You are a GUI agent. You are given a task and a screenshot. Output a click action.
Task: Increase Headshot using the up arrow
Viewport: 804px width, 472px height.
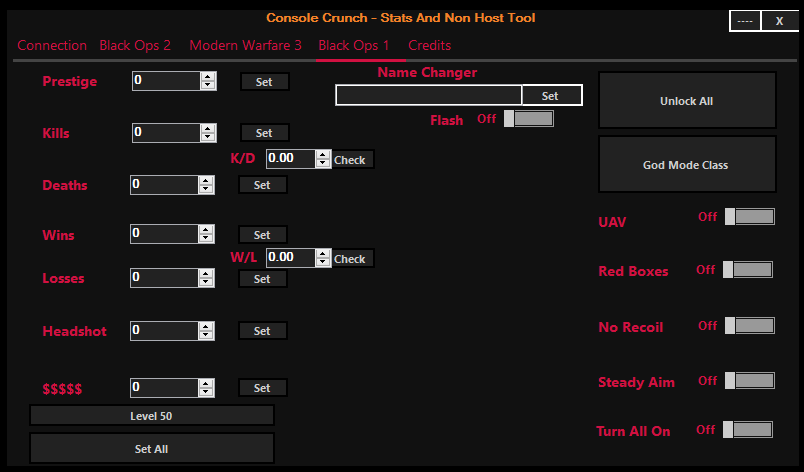click(x=206, y=327)
